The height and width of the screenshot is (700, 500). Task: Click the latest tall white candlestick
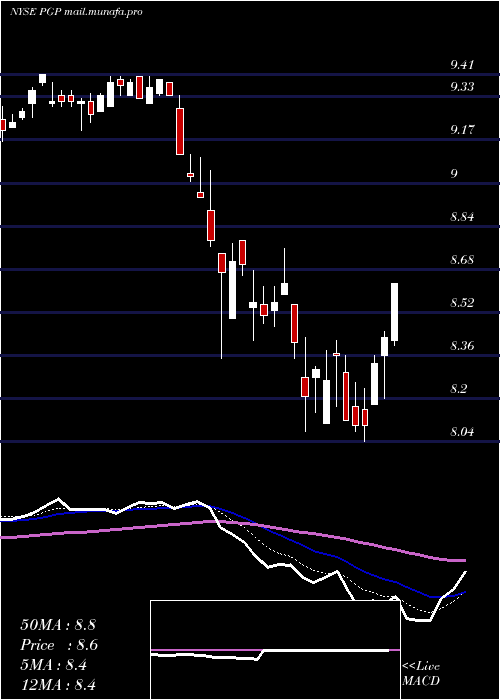(x=395, y=312)
